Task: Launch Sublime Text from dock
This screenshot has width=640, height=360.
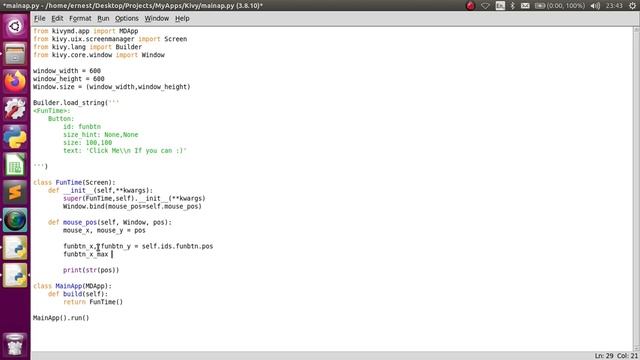Action: coord(15,192)
